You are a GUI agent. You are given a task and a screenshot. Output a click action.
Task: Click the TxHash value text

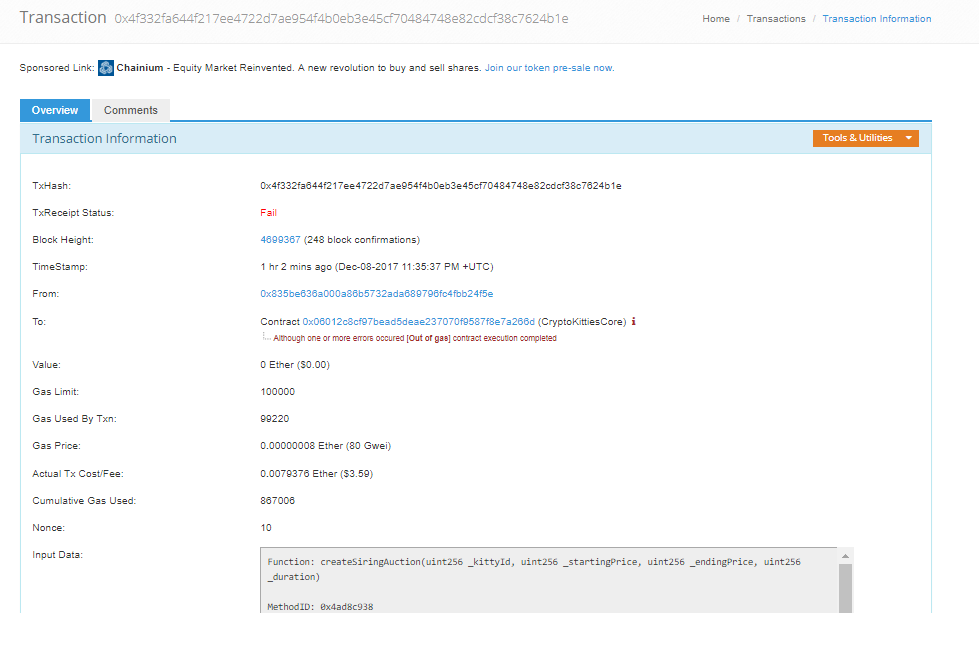click(440, 186)
